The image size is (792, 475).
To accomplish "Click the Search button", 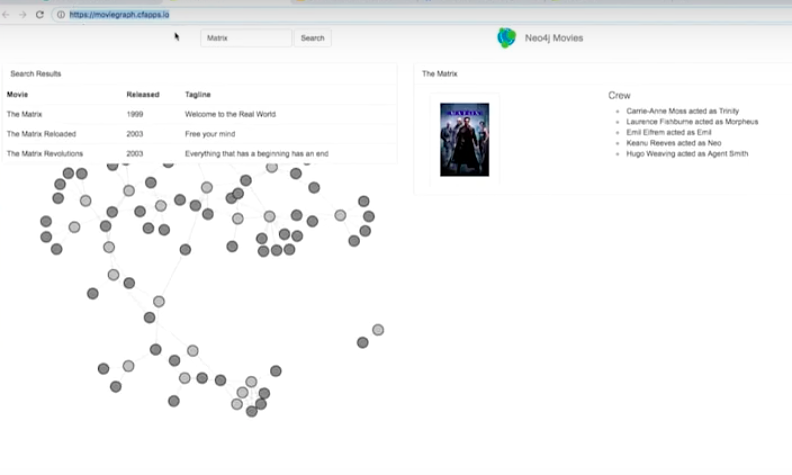I will point(313,38).
